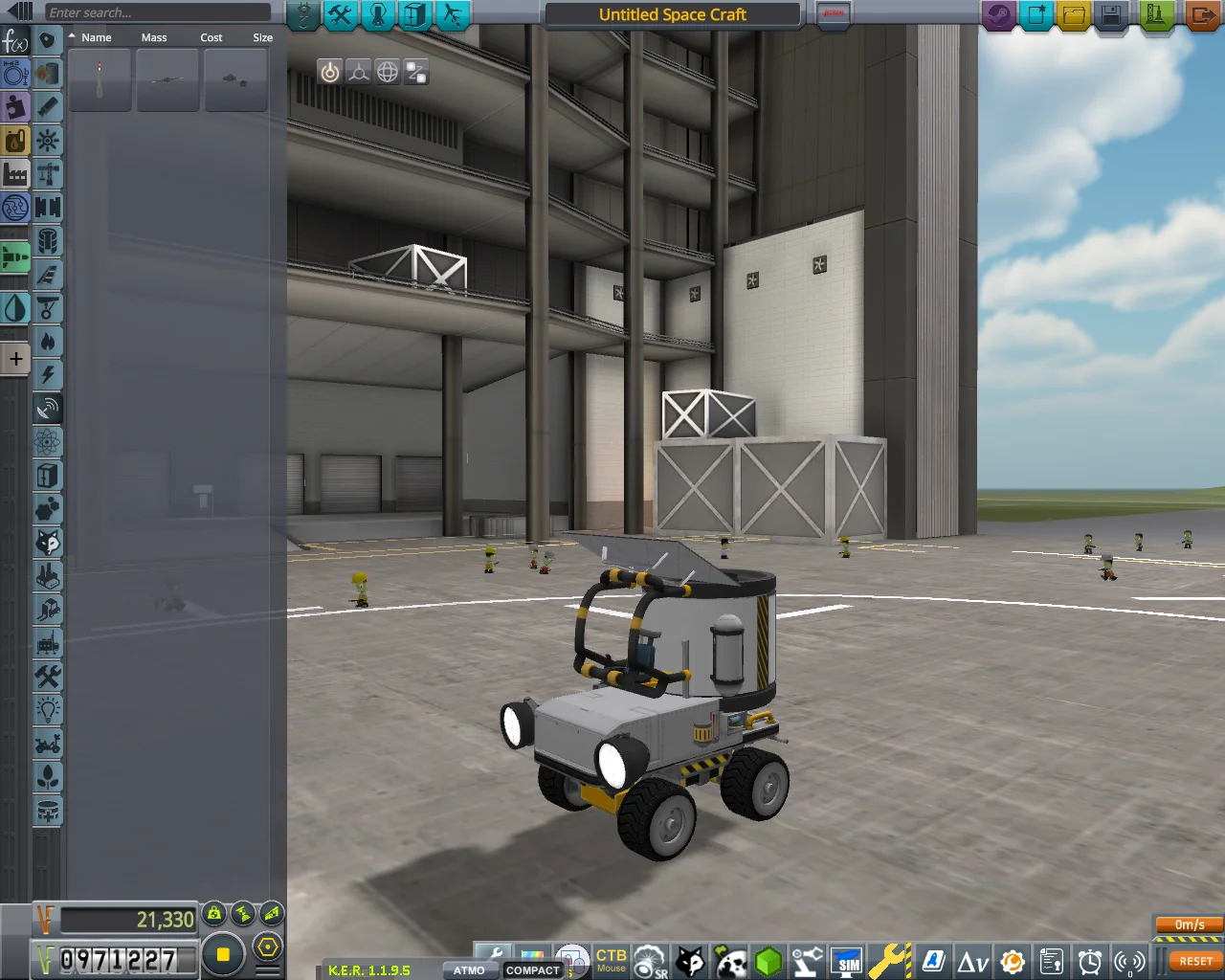Pick the middle part thumbnail in the list
This screenshot has height=980, width=1225.
(x=167, y=80)
